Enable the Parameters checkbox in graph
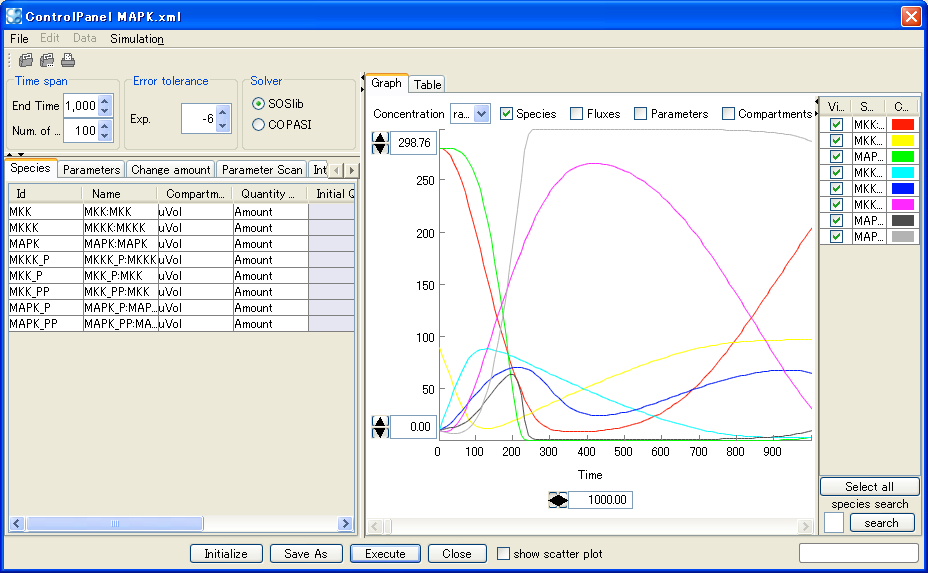Image resolution: width=928 pixels, height=573 pixels. pos(640,114)
